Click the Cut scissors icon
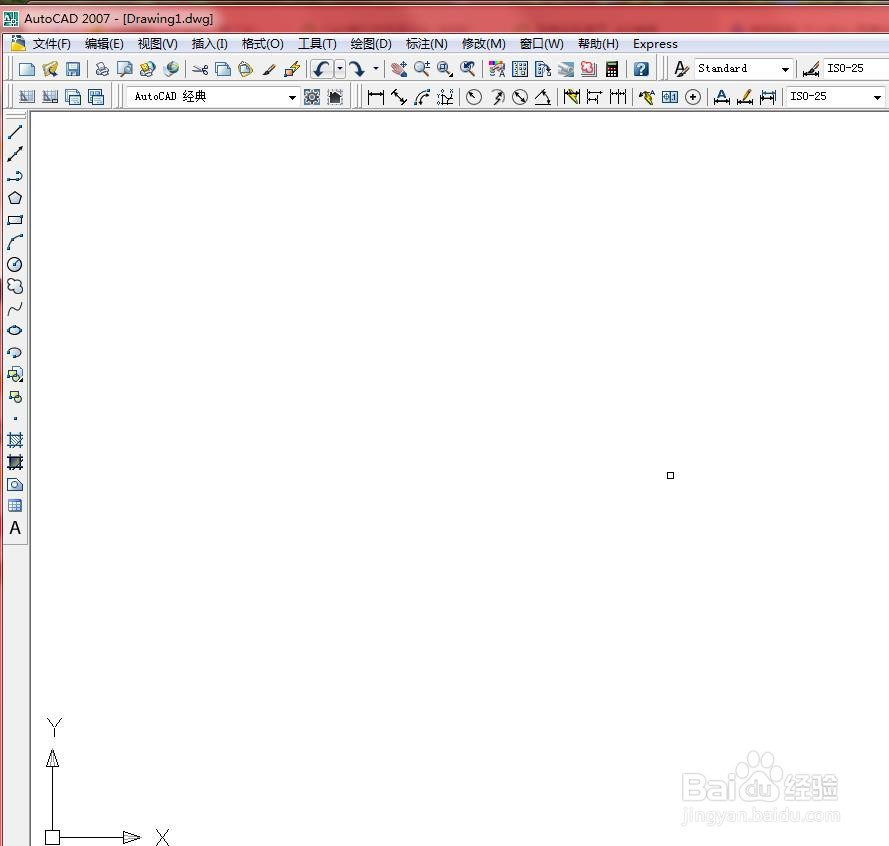 pyautogui.click(x=200, y=69)
